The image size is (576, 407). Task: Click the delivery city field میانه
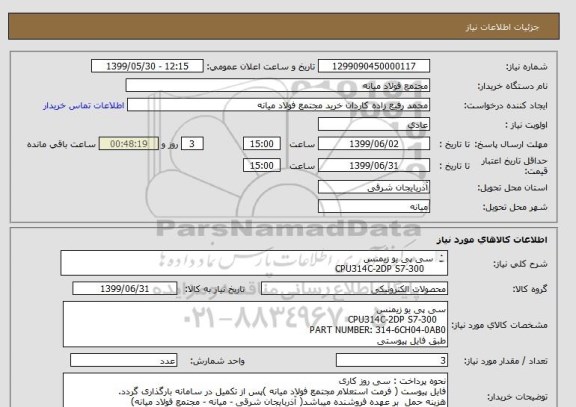point(374,206)
